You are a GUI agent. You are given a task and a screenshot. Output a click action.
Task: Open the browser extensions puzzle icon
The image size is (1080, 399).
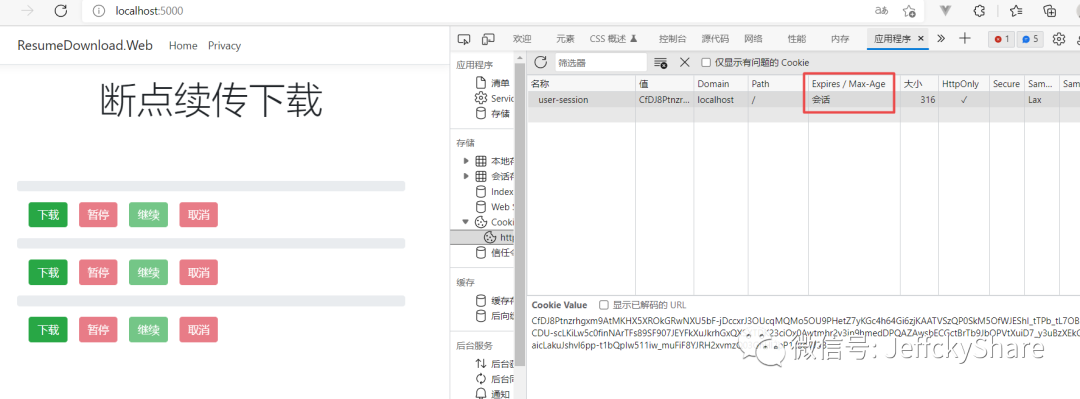pyautogui.click(x=979, y=11)
